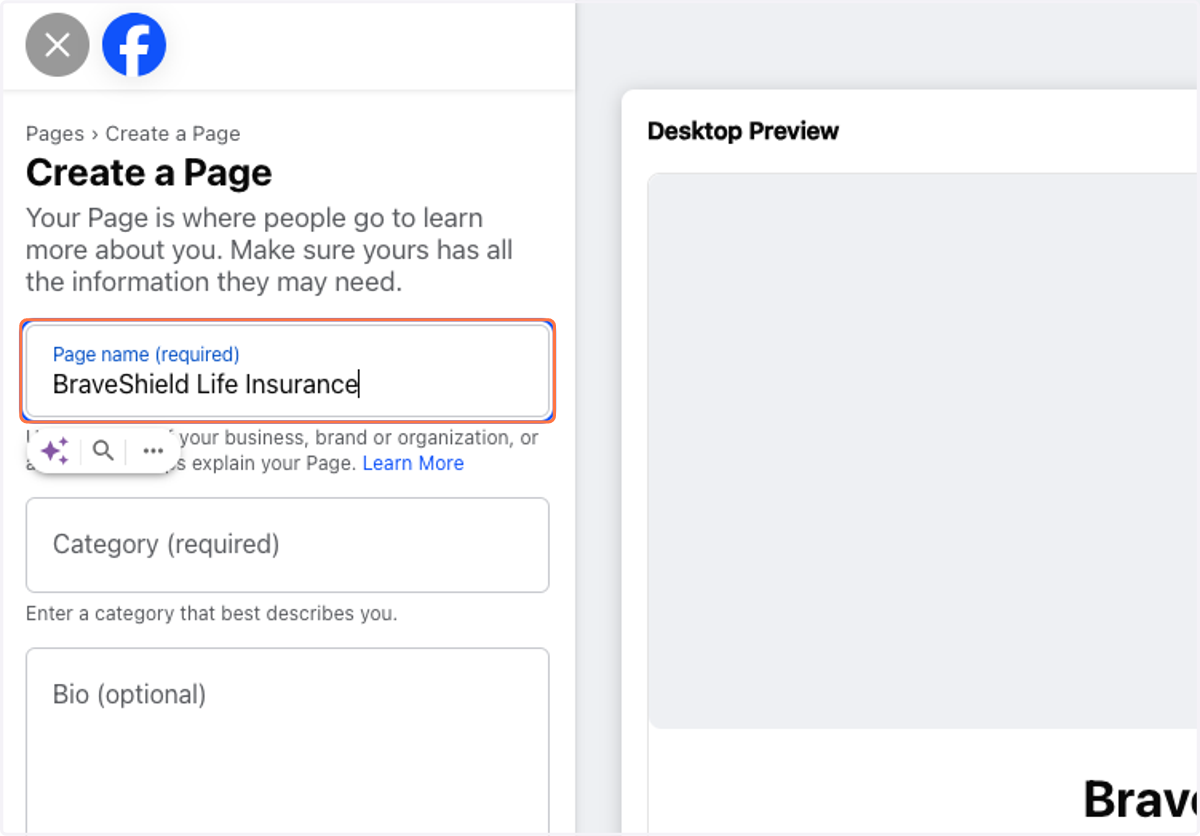This screenshot has height=836, width=1200.
Task: Go to the Pages breadcrumb link
Action: 55,134
